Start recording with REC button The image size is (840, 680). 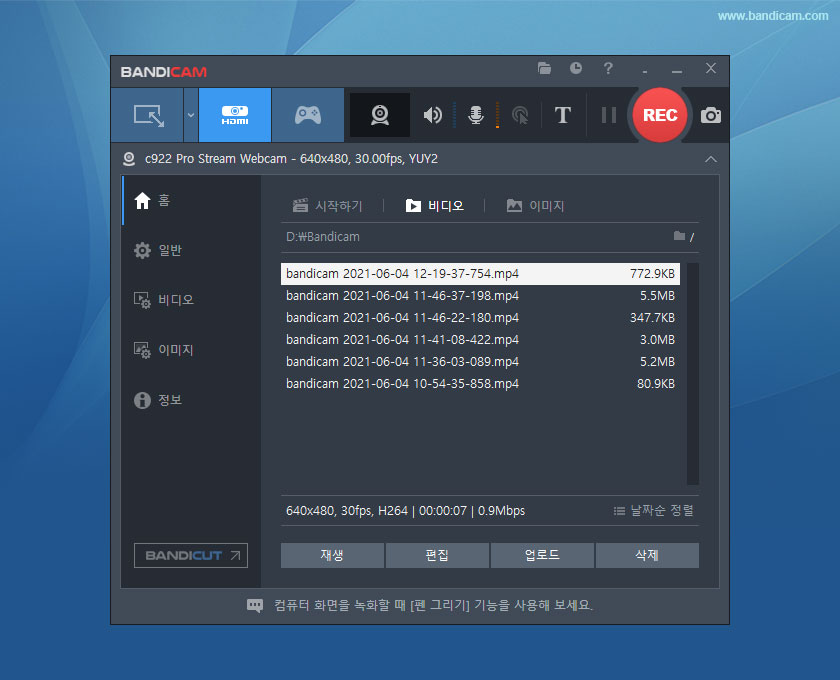click(660, 115)
